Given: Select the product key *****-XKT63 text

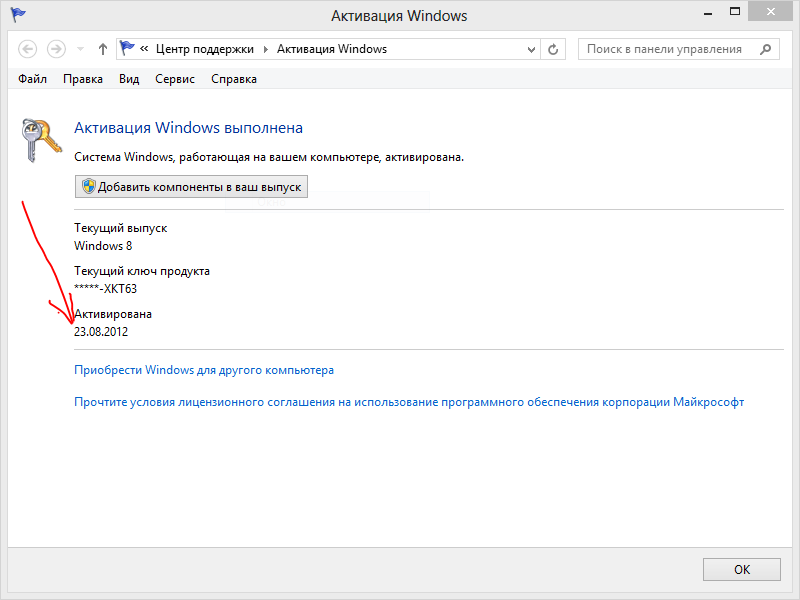Looking at the screenshot, I should 106,289.
